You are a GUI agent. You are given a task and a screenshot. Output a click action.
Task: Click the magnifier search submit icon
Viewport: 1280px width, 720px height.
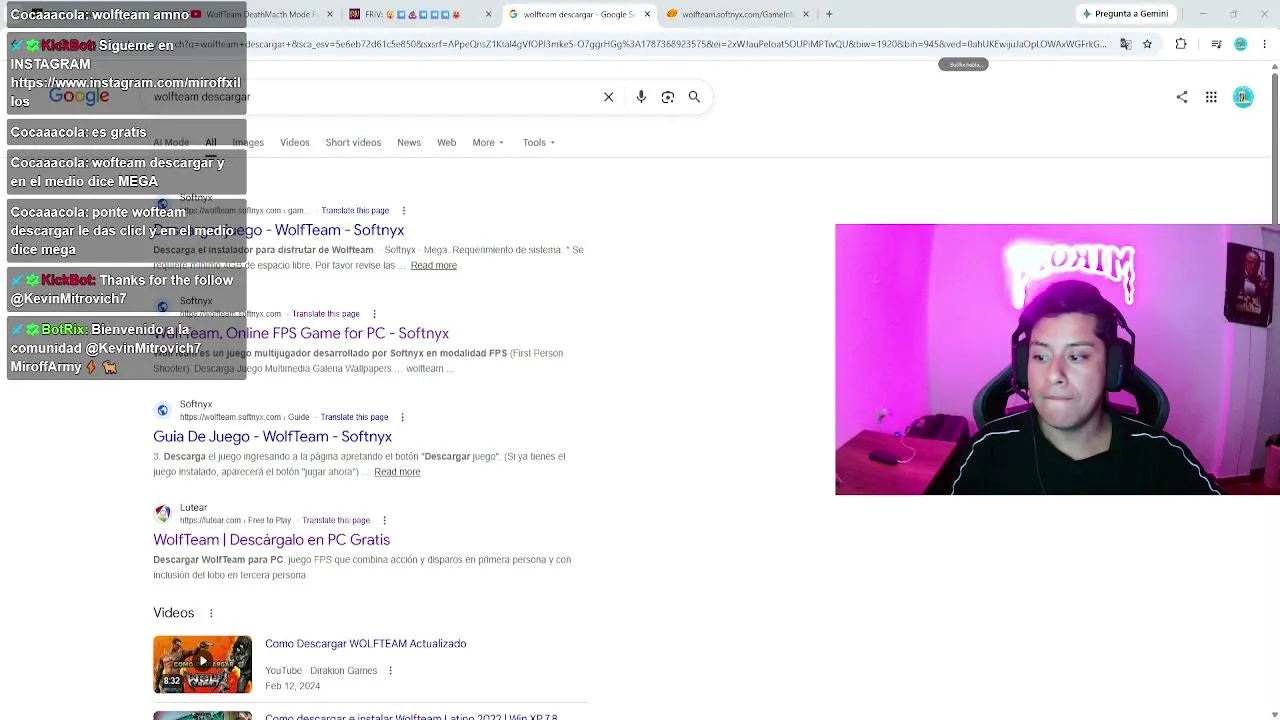coord(694,97)
